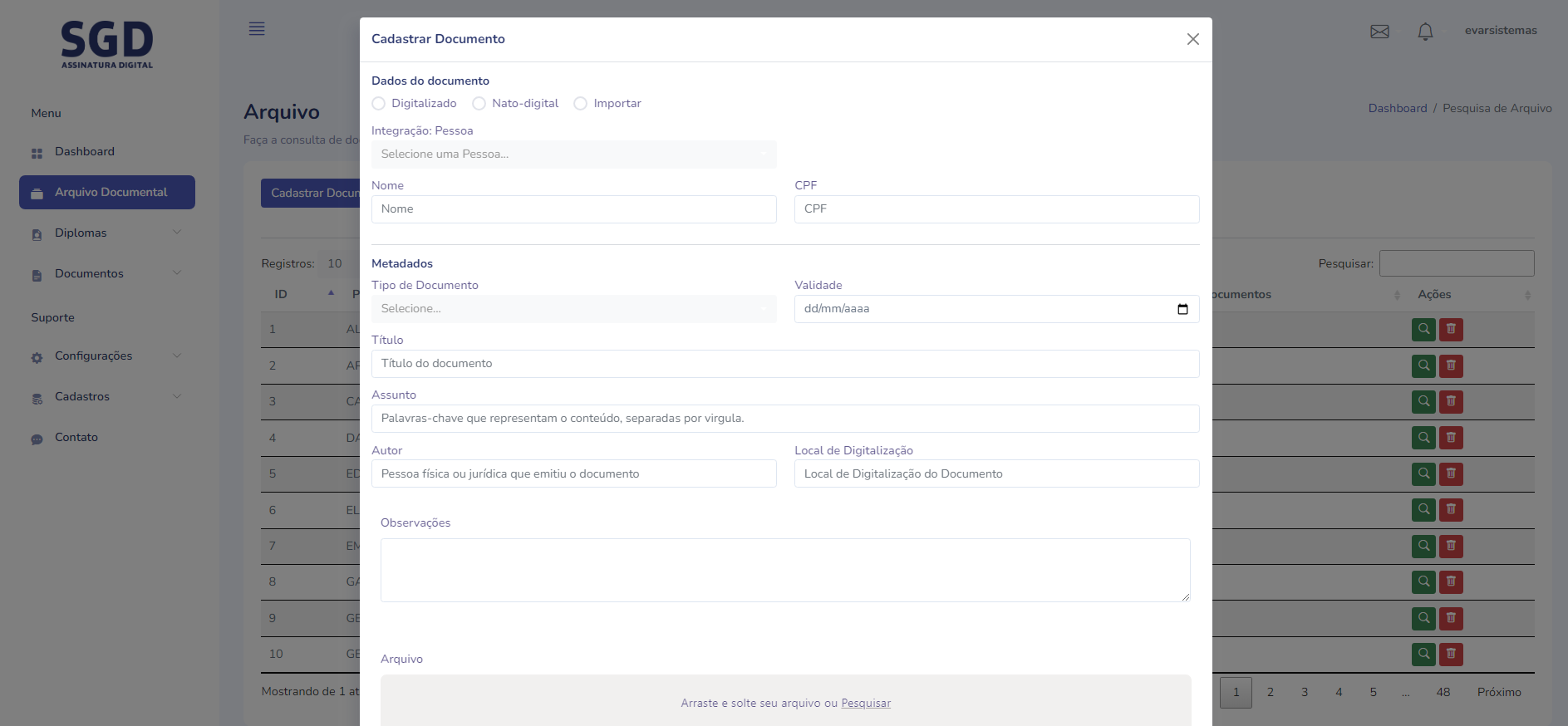The height and width of the screenshot is (726, 1568).
Task: Click the red trash icon in row 3
Action: (x=1451, y=401)
